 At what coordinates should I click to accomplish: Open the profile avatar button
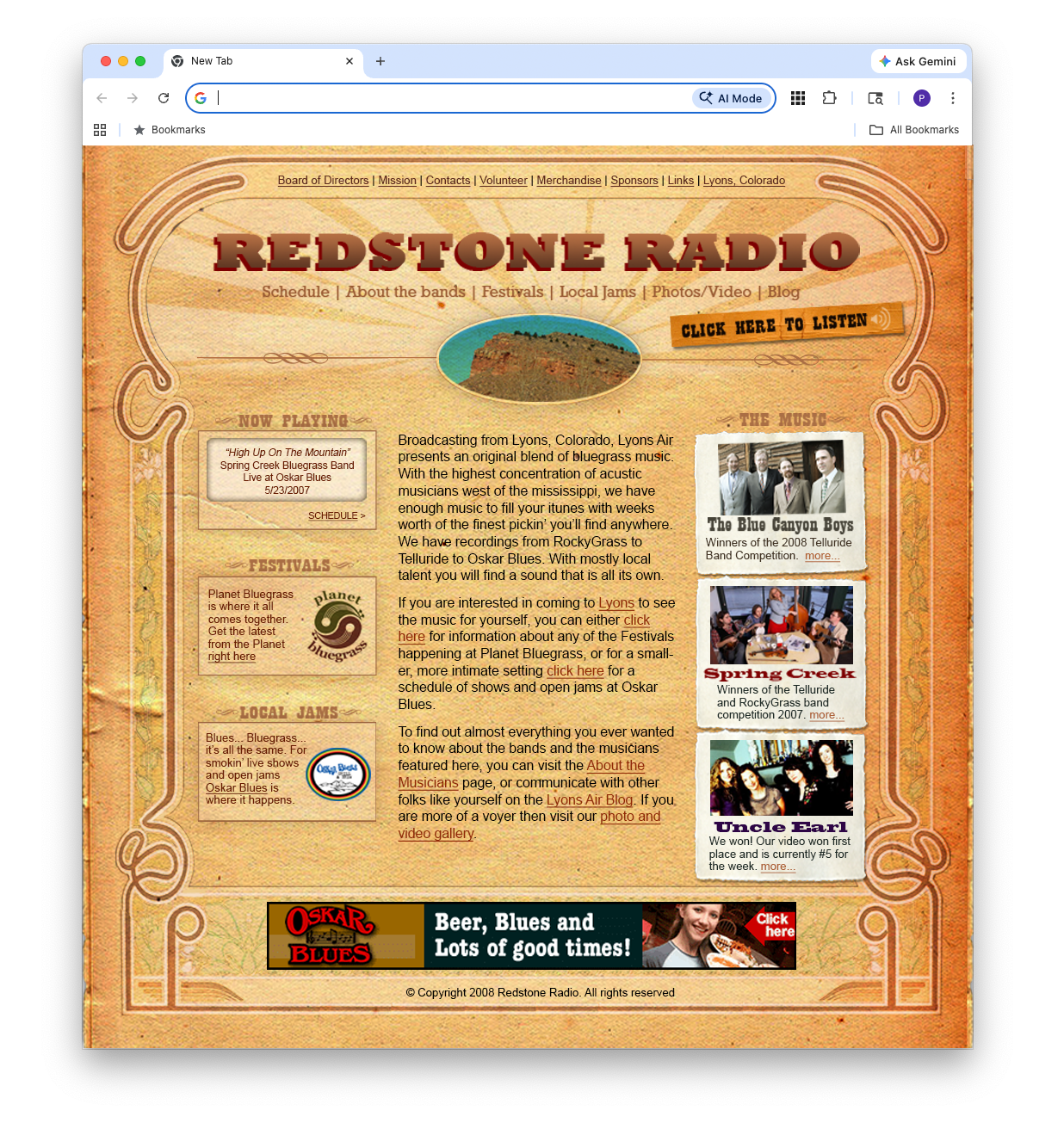[x=921, y=98]
